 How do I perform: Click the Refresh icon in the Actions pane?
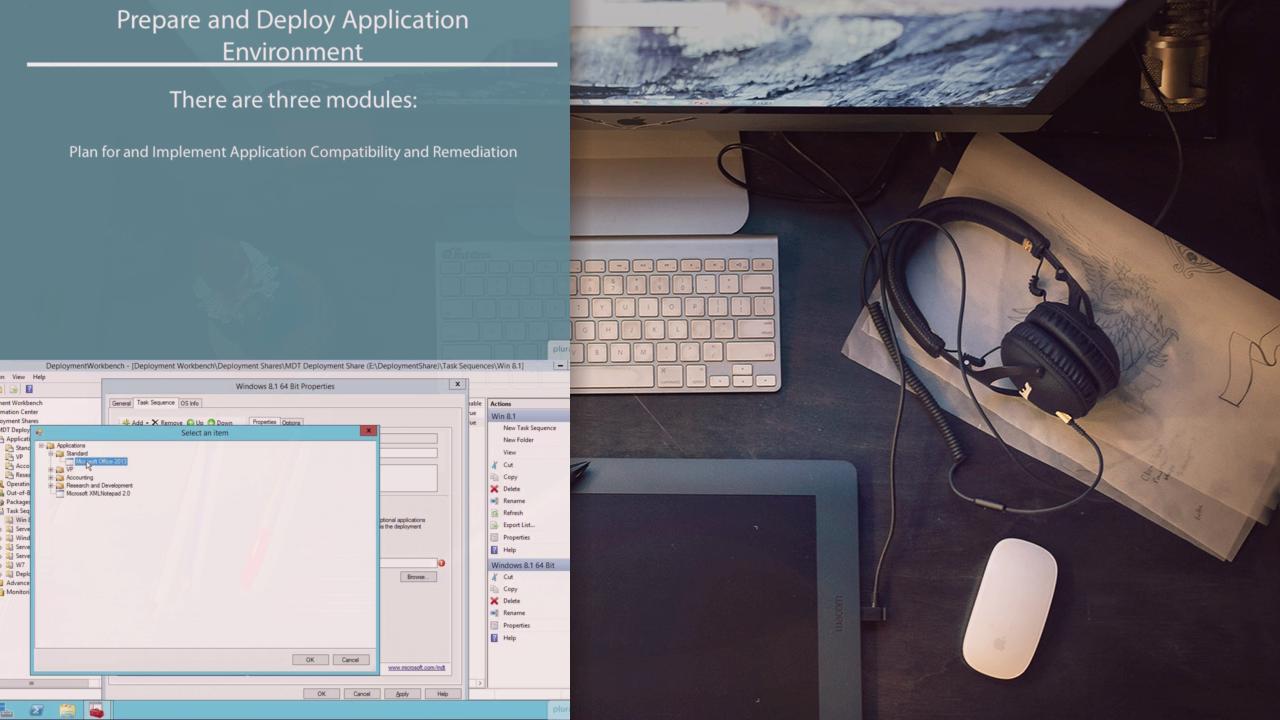(x=494, y=513)
